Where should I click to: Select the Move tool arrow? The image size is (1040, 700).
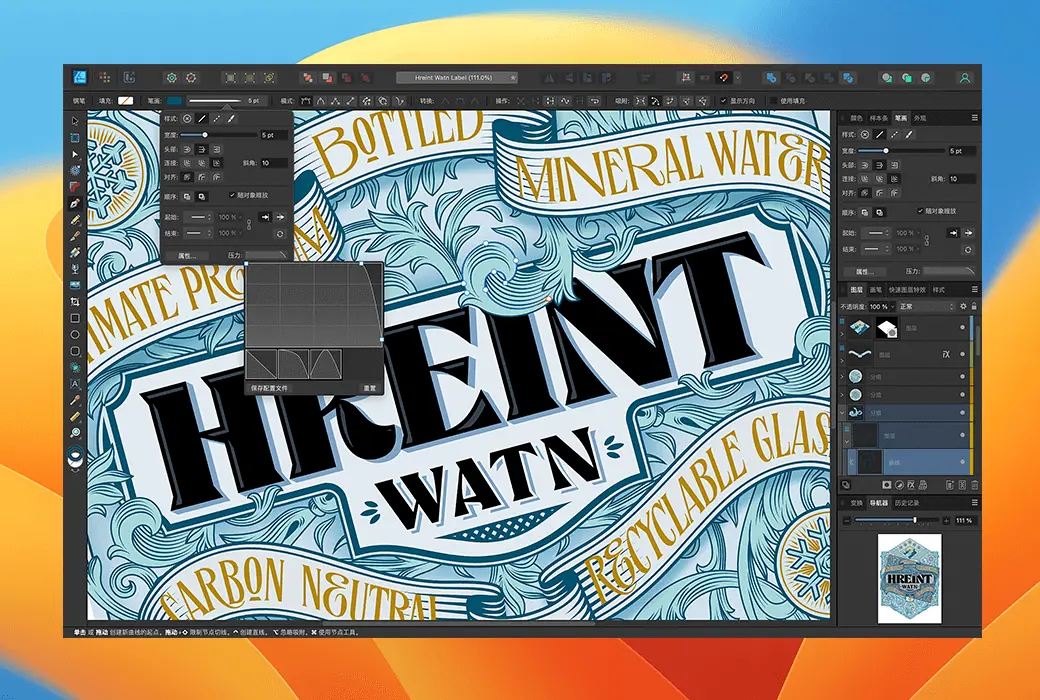[75, 121]
